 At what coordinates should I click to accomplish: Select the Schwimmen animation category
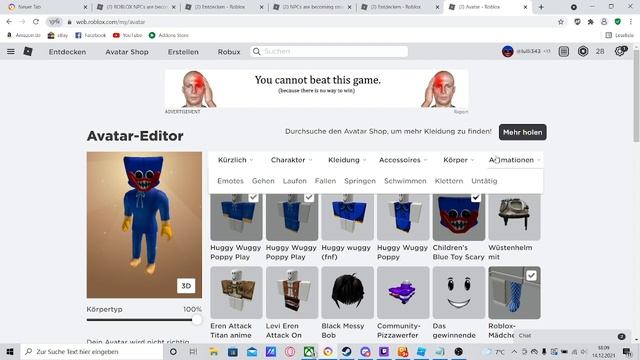point(405,181)
